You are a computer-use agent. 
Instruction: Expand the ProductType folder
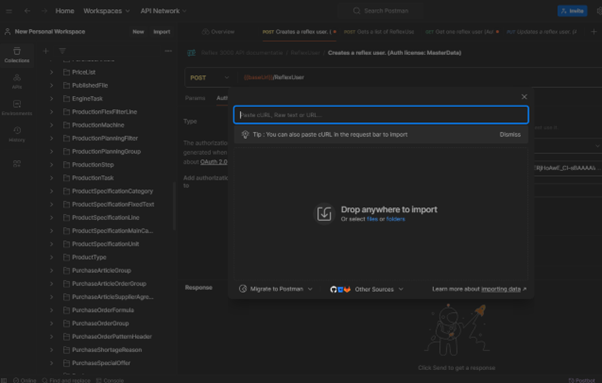coord(51,257)
